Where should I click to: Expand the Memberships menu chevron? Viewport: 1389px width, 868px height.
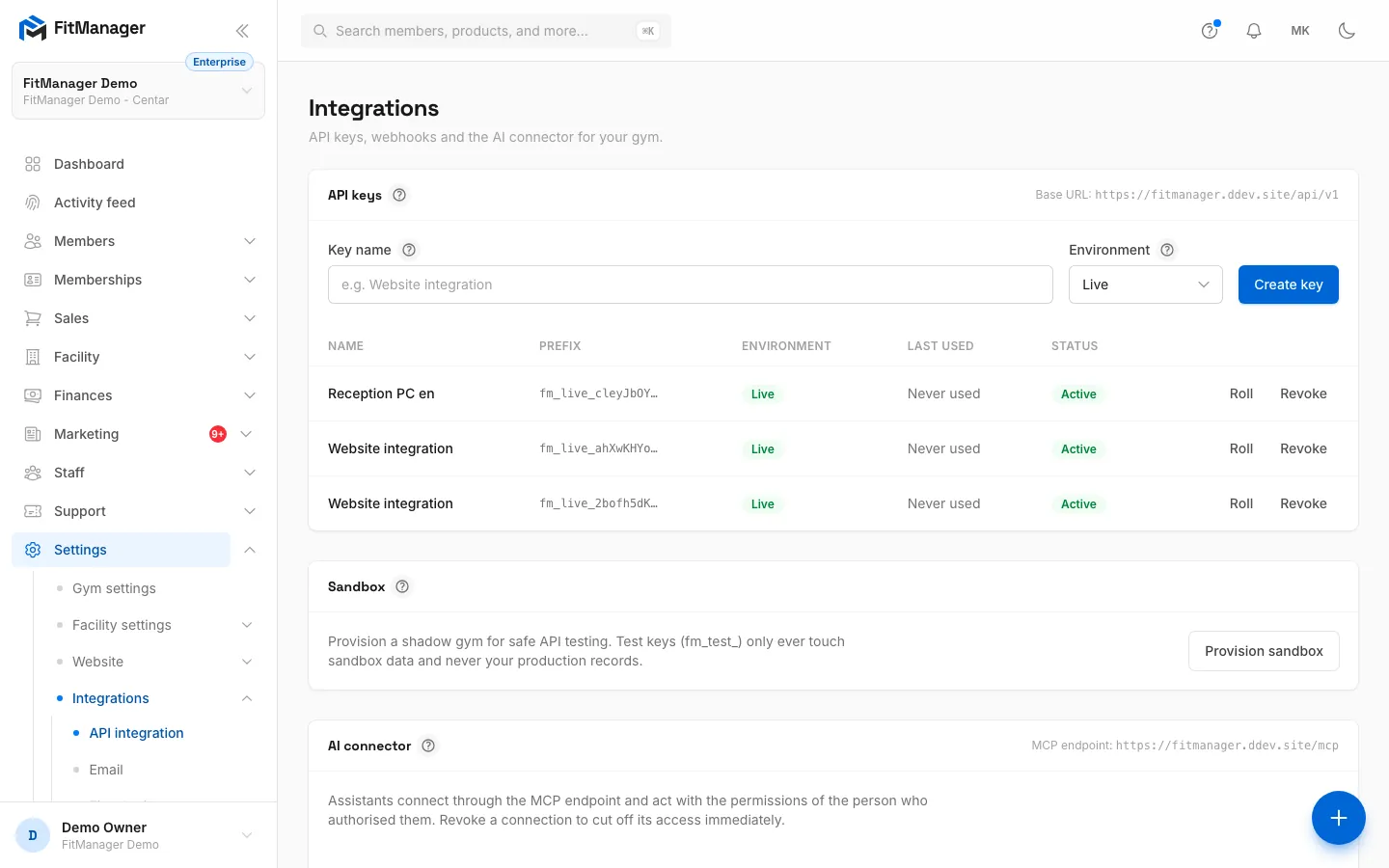coord(250,280)
